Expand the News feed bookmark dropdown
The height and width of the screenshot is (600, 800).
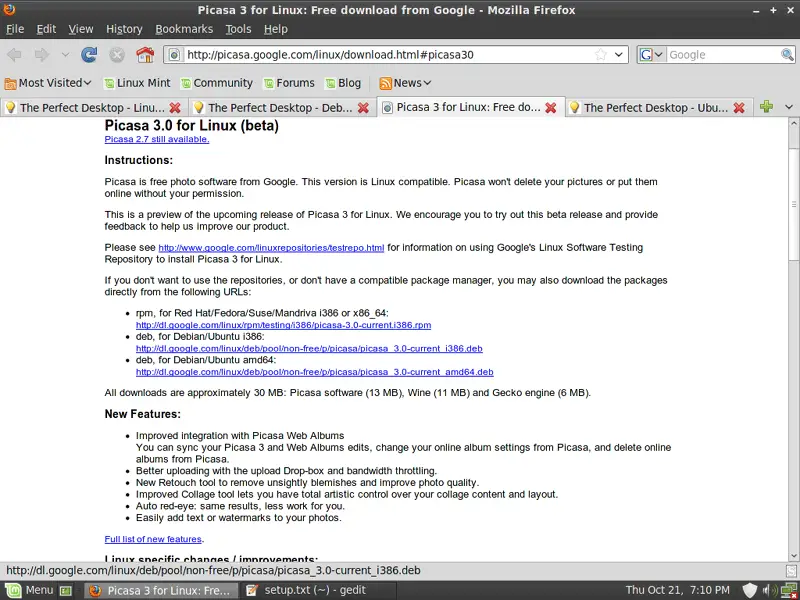(x=406, y=83)
